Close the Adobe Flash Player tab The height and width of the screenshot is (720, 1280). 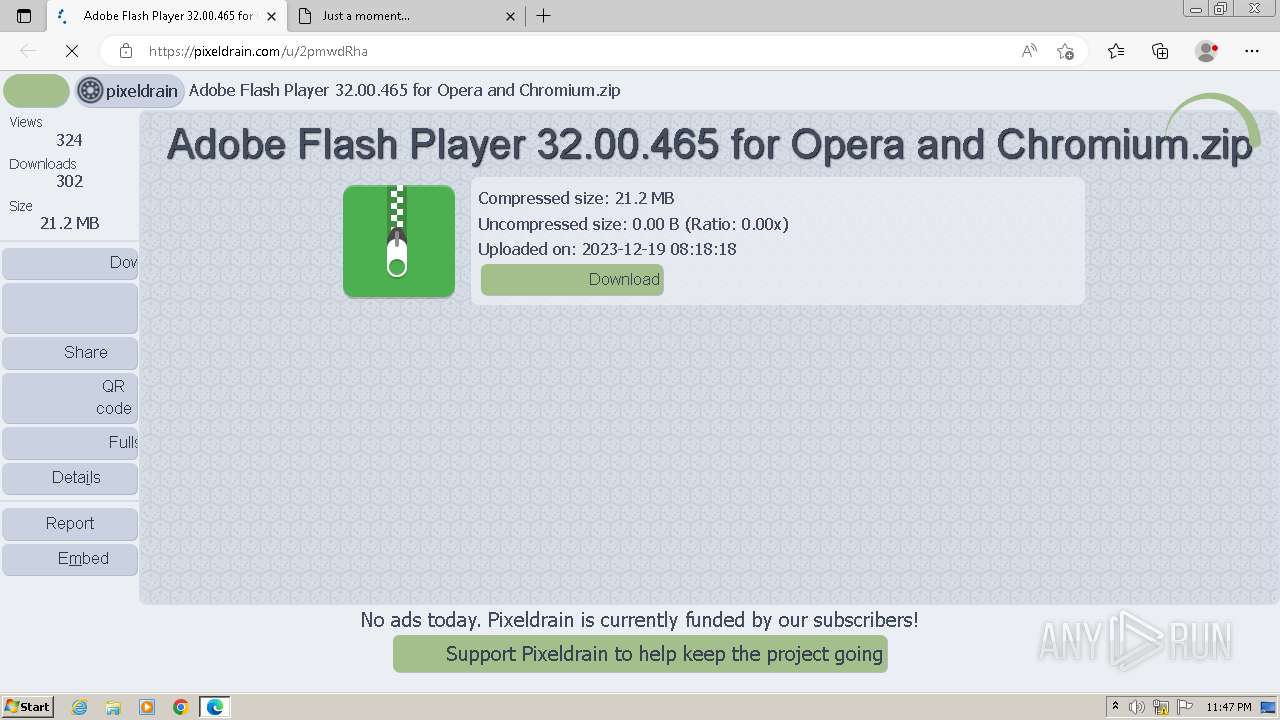pyautogui.click(x=271, y=16)
